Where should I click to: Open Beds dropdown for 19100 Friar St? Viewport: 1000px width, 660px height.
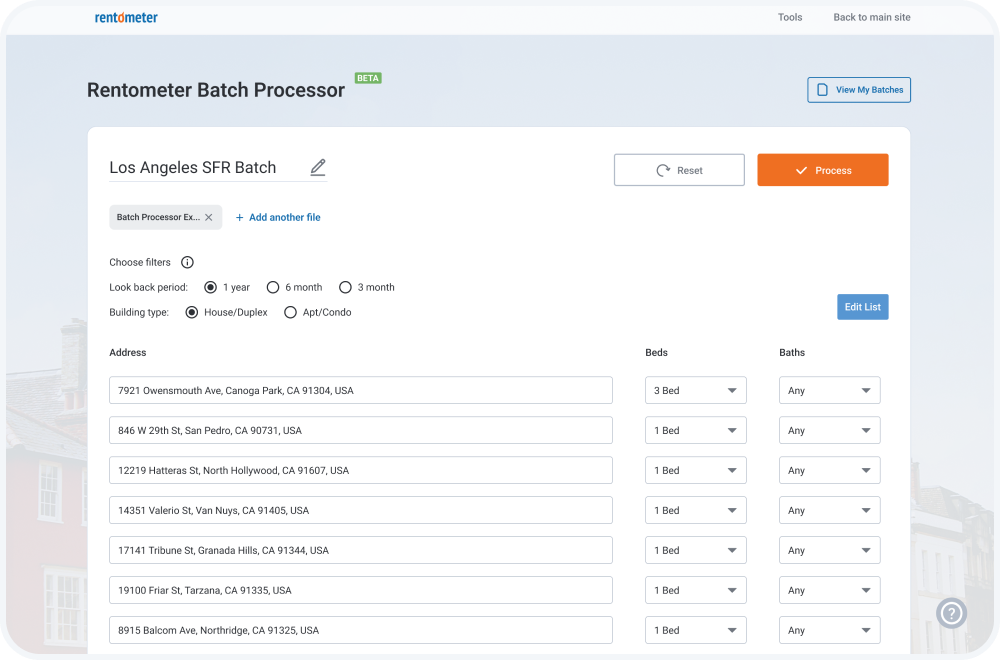point(696,590)
